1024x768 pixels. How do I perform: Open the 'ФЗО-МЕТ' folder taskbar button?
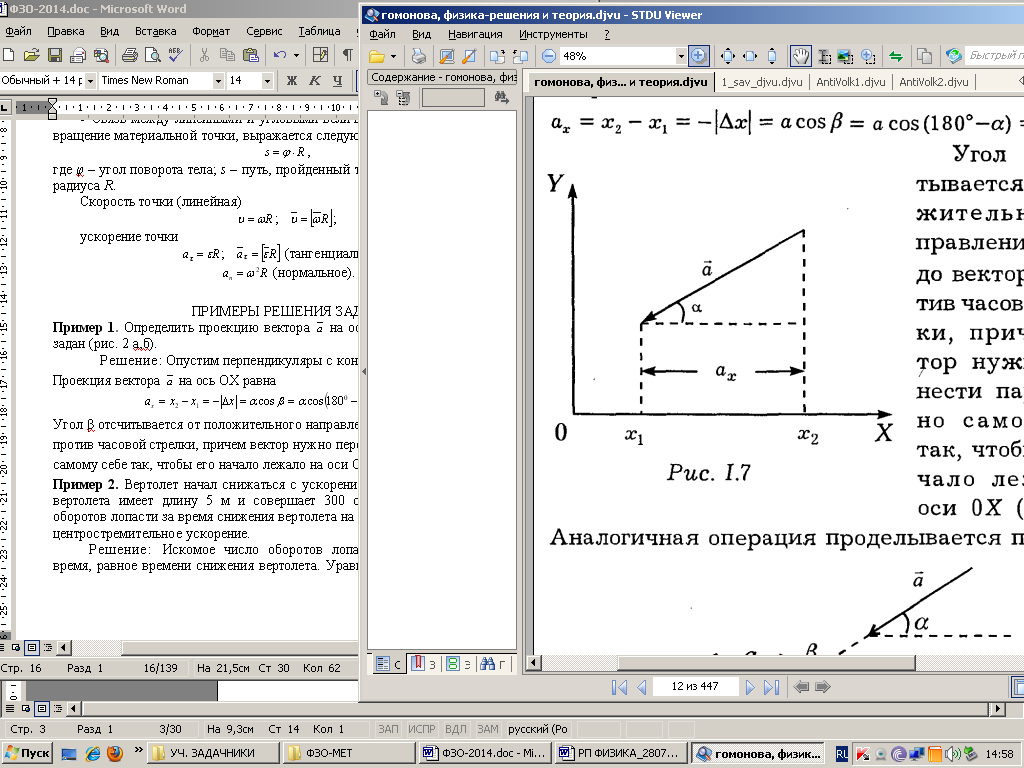click(x=349, y=754)
